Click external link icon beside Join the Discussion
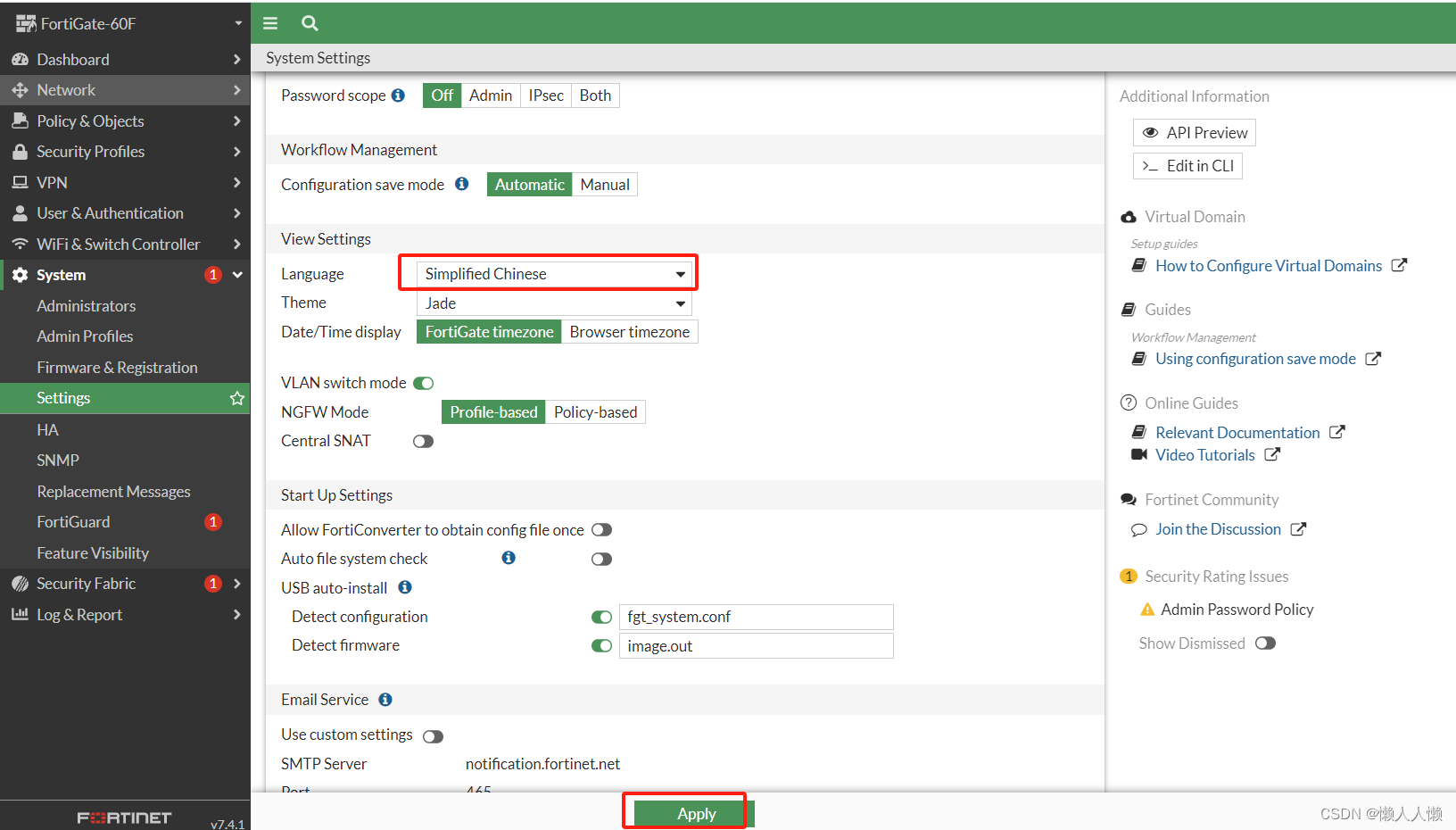Screen dimensions: 1456x830 [1298, 529]
